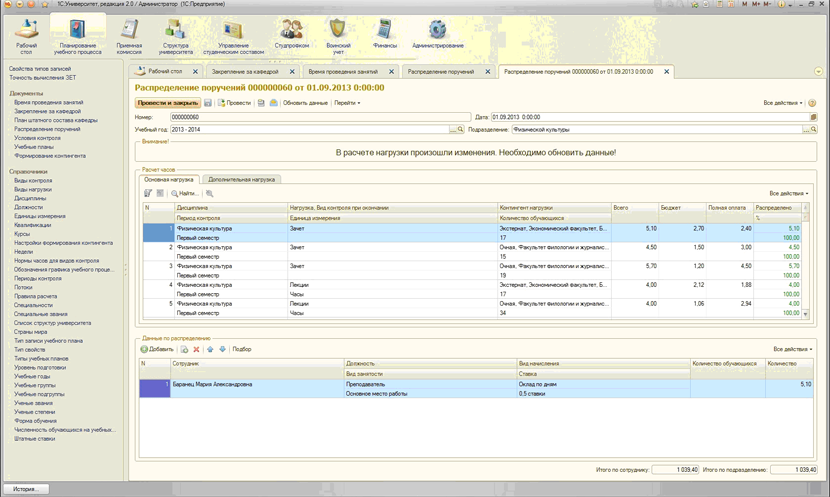Open the Дата field calendar picker
This screenshot has width=830, height=497.
pyautogui.click(x=814, y=117)
